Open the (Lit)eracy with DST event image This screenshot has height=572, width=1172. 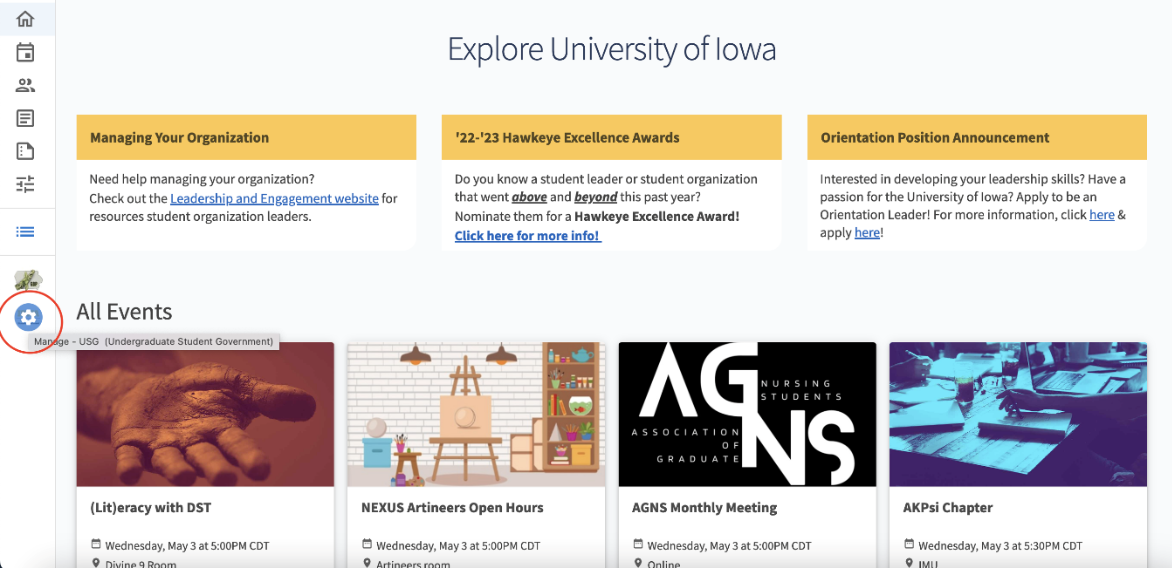[205, 414]
